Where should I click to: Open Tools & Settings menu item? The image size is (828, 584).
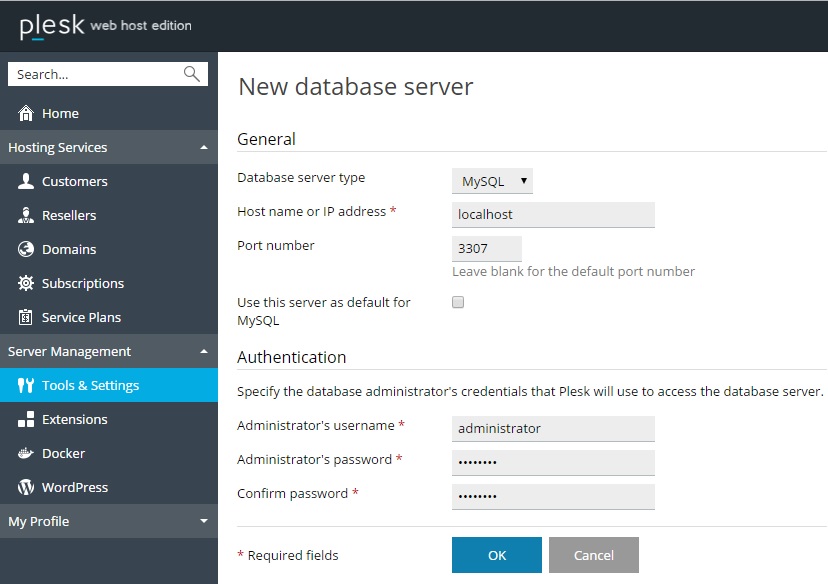coord(90,386)
